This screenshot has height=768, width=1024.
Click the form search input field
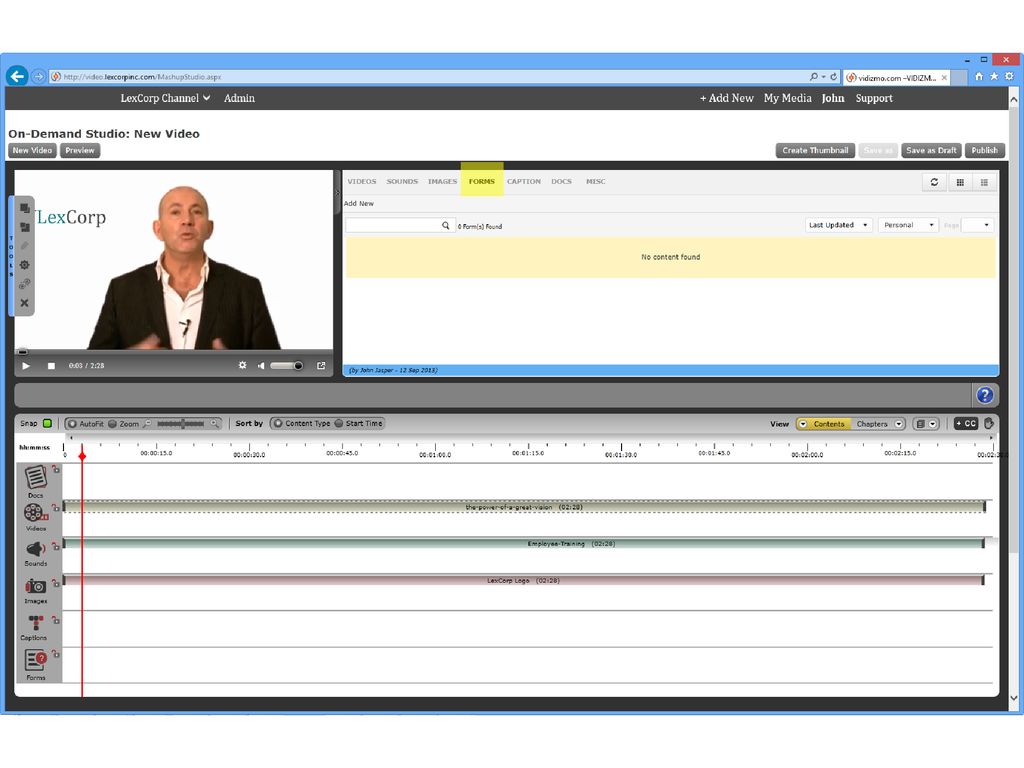click(393, 226)
